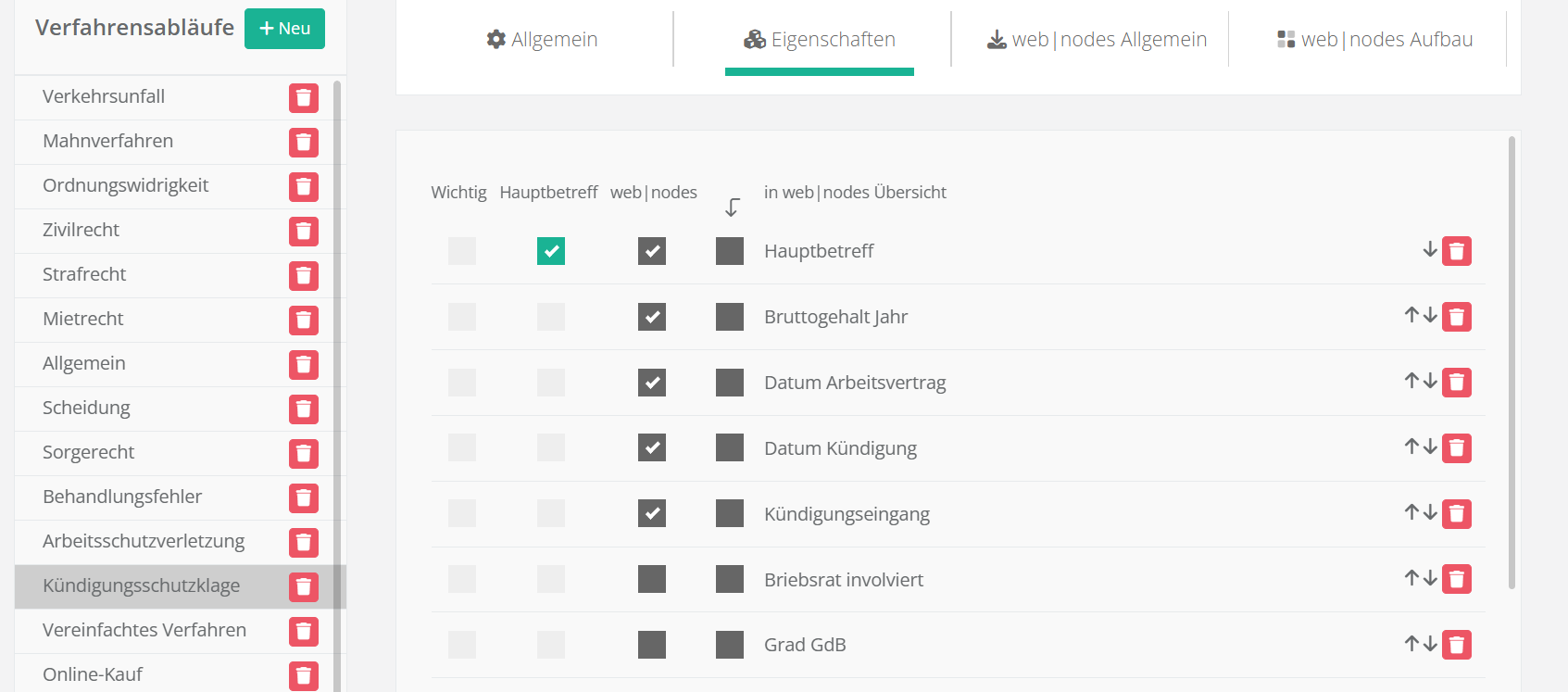The width and height of the screenshot is (1568, 692).
Task: Toggle overview square for Datum Kündigung
Action: (730, 448)
